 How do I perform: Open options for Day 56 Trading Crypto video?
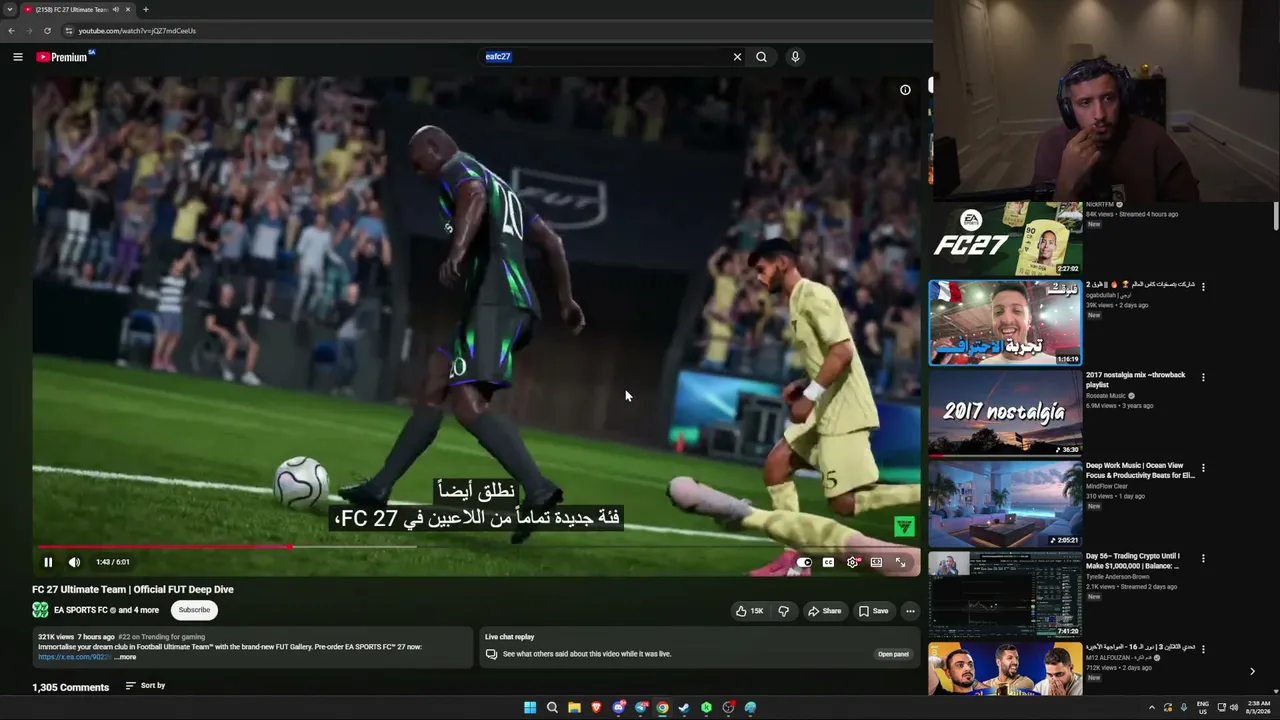(x=1203, y=558)
